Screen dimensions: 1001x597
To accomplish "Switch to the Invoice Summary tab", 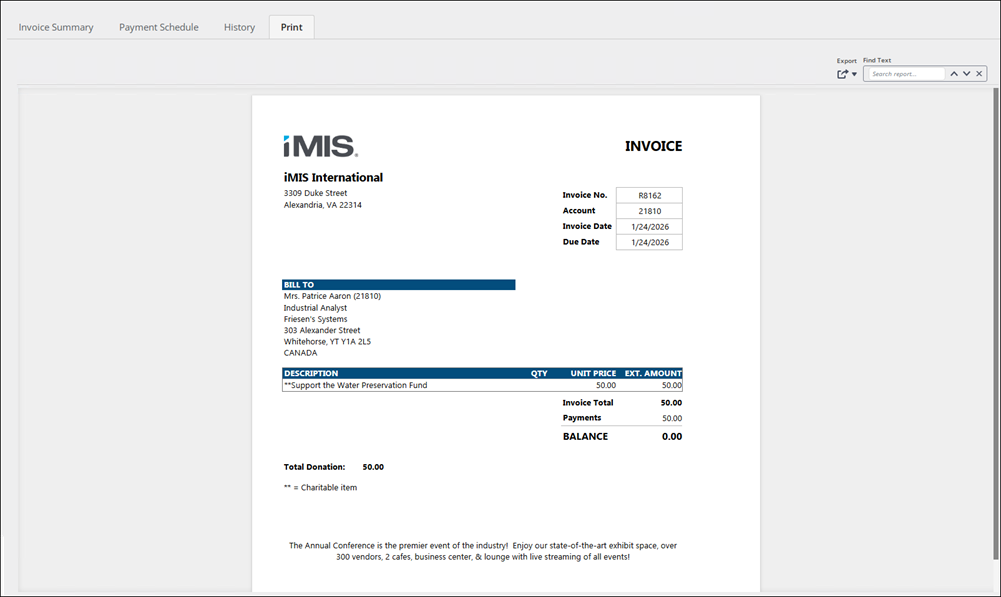I will coord(56,27).
